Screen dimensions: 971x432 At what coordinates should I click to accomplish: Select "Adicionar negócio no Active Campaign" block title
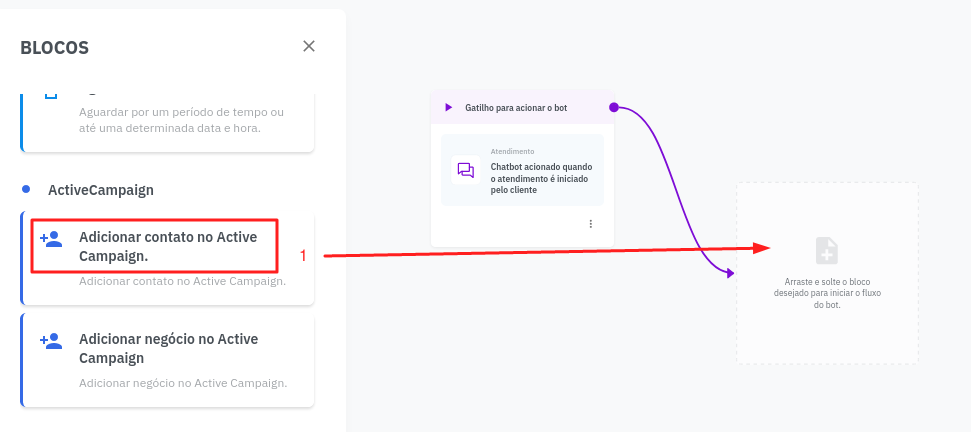(x=168, y=348)
